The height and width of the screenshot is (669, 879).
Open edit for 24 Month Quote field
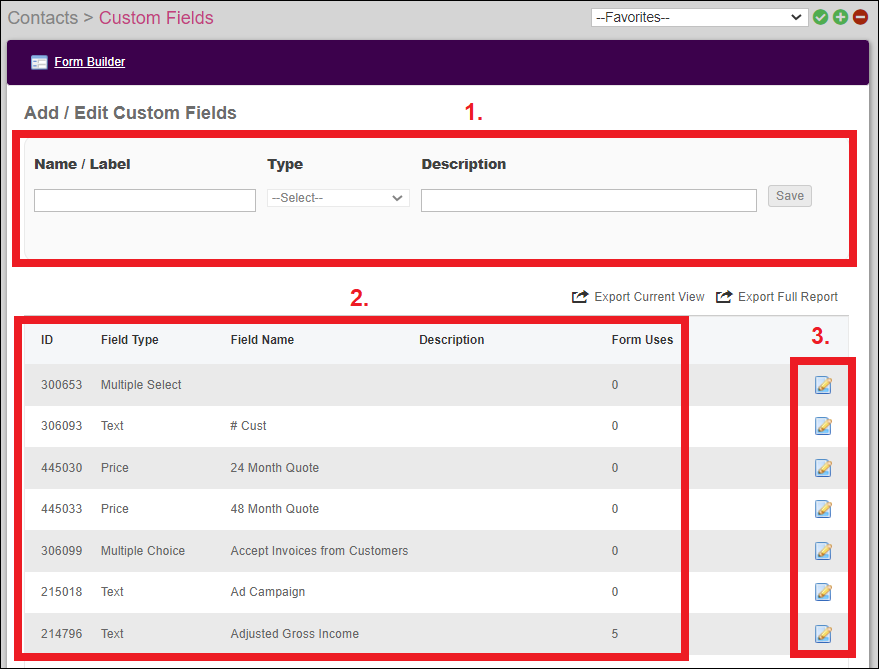coord(823,468)
